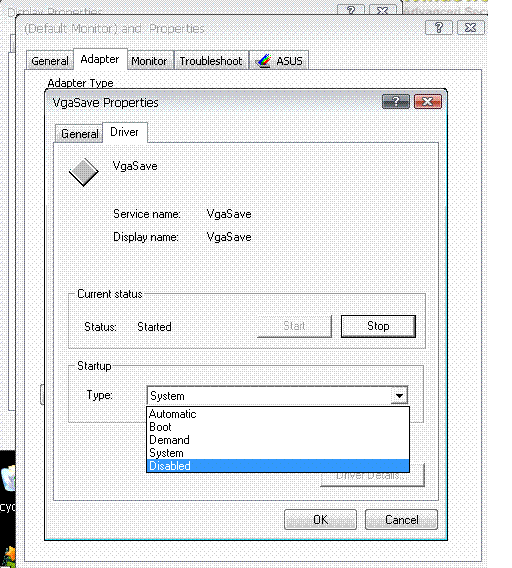This screenshot has width=512, height=568.
Task: Close the VgaSave Properties dialog
Action: coord(428,101)
